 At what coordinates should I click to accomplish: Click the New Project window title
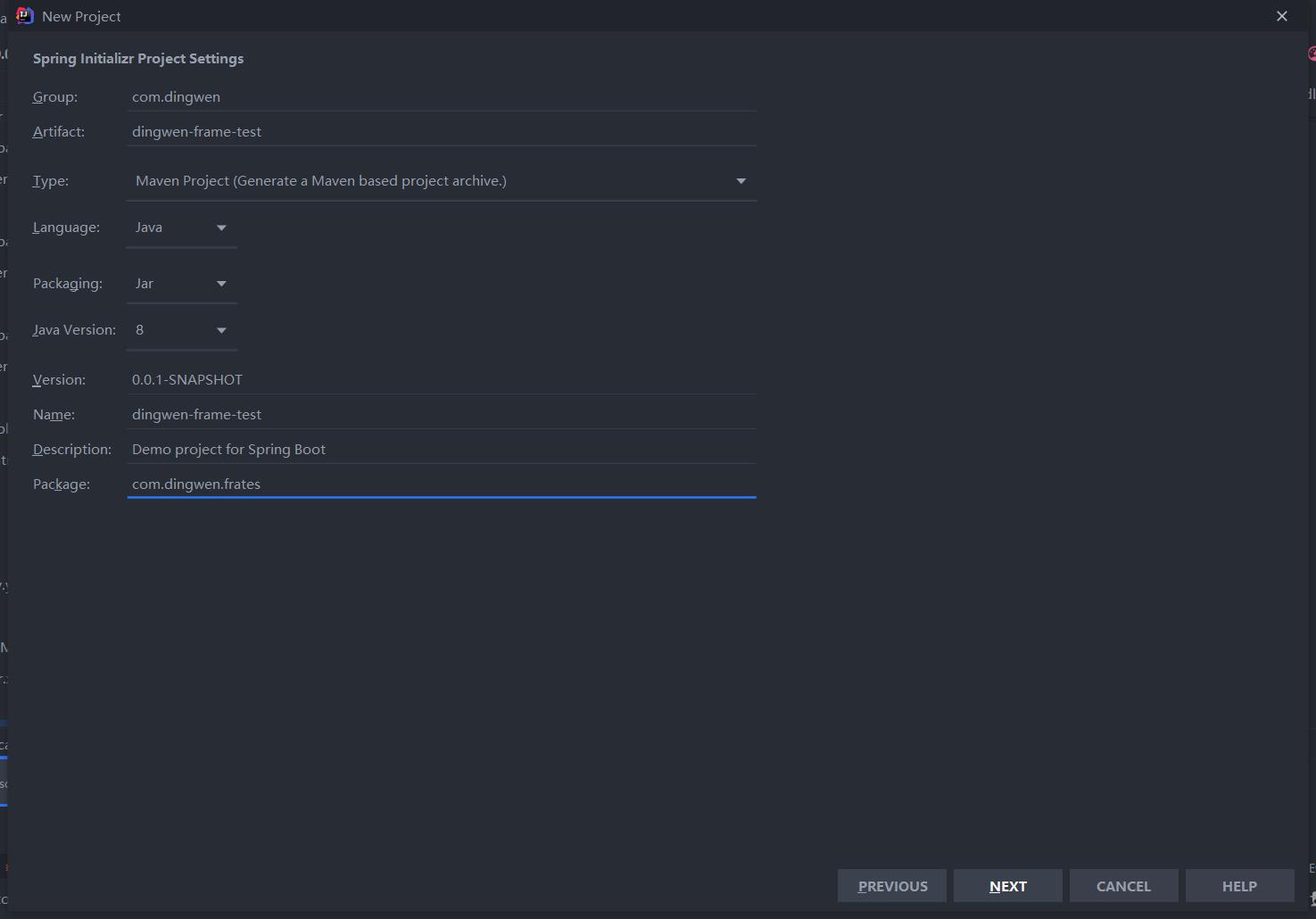(81, 16)
